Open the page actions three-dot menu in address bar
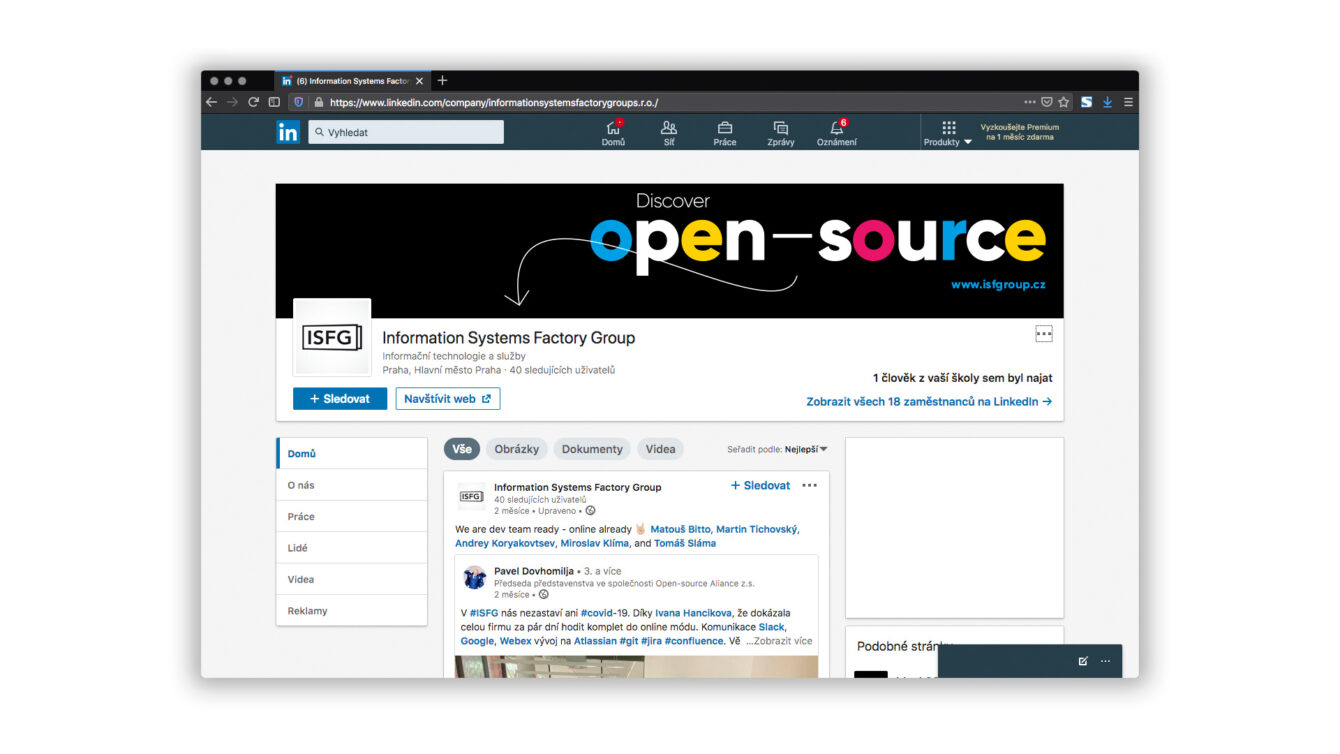This screenshot has width=1340, height=754. 1030,102
